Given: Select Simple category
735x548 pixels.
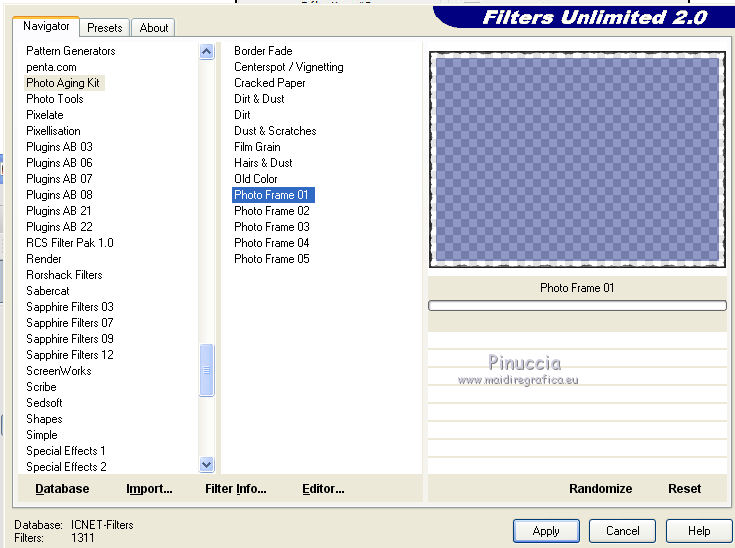Looking at the screenshot, I should 42,435.
